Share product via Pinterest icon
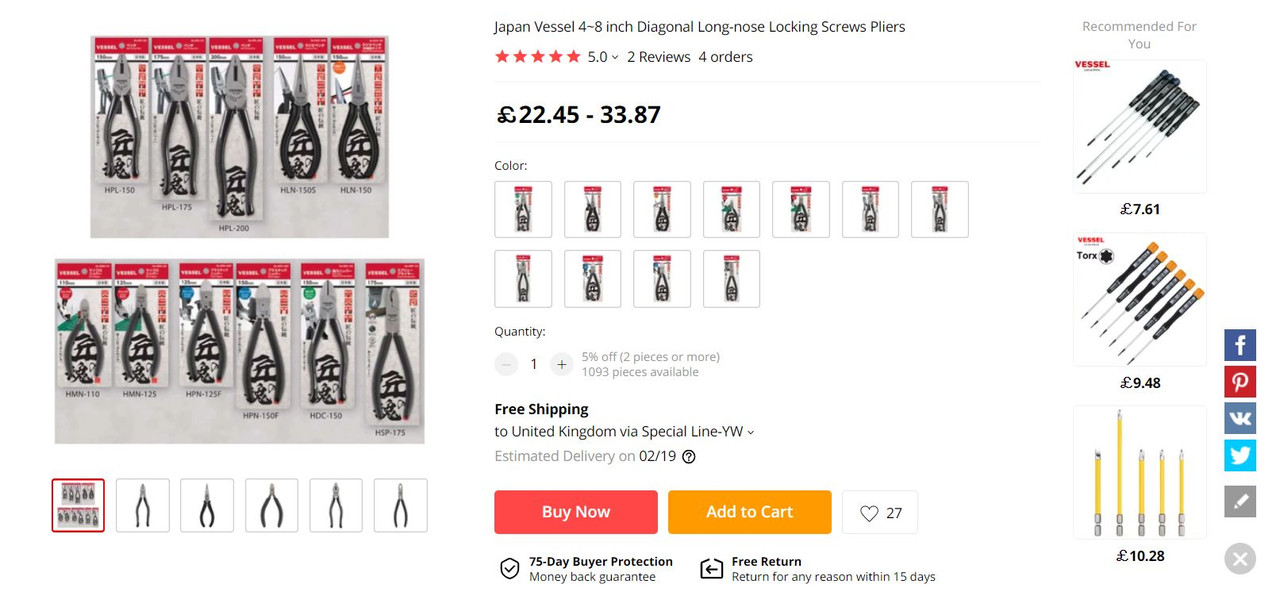The height and width of the screenshot is (603, 1280). 1240,381
